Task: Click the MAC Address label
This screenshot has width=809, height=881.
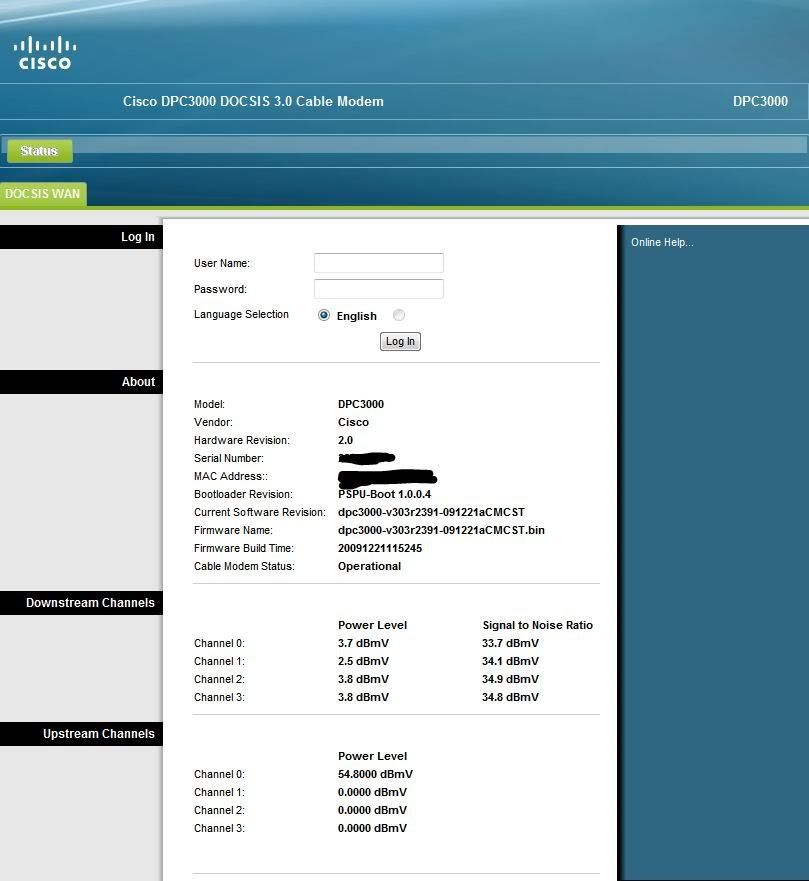Action: tap(231, 476)
